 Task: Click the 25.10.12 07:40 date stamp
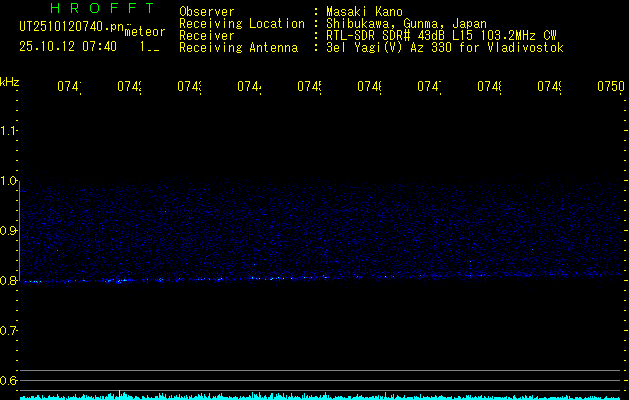click(68, 46)
